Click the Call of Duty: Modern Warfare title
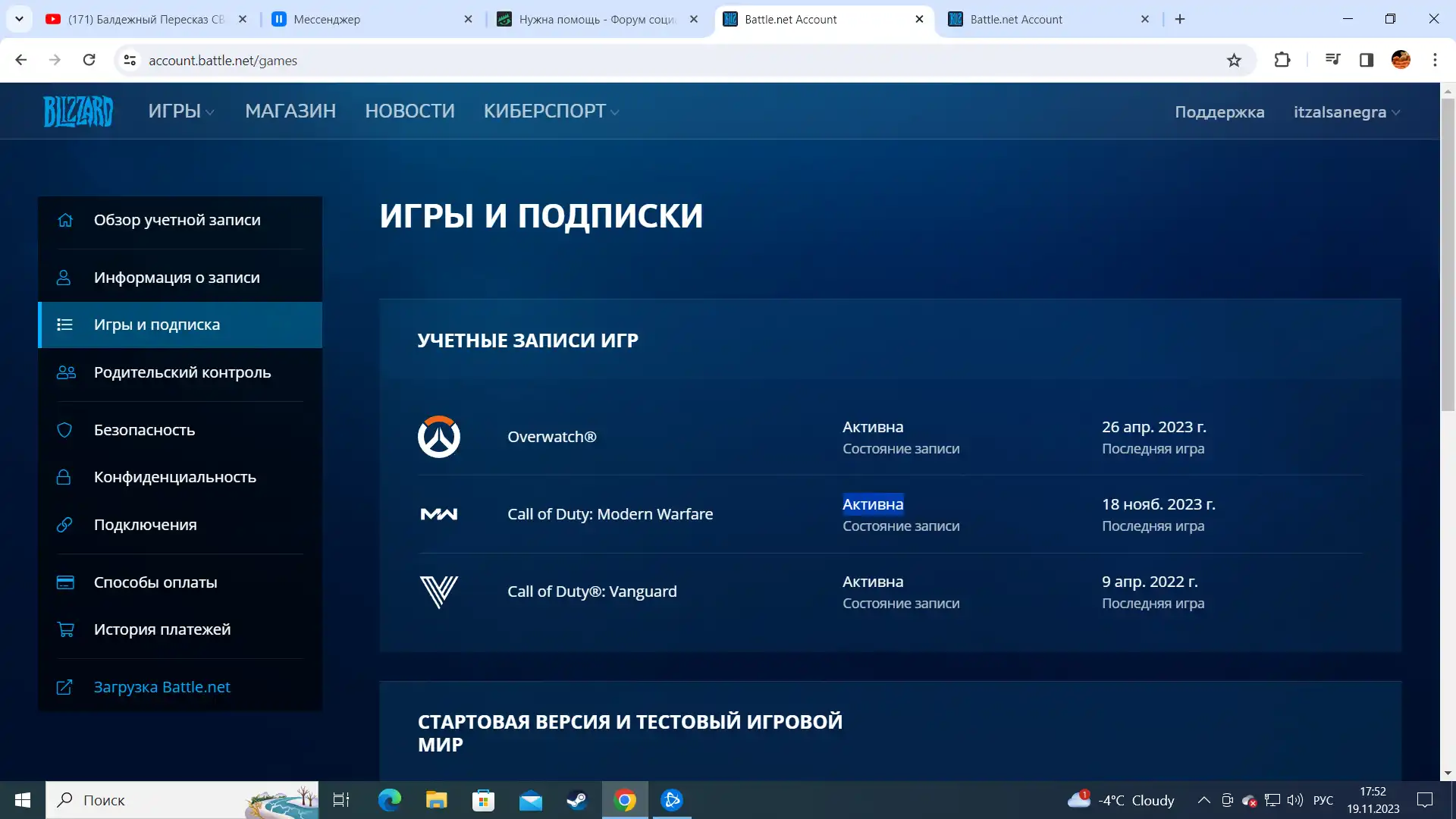1456x819 pixels. point(610,514)
